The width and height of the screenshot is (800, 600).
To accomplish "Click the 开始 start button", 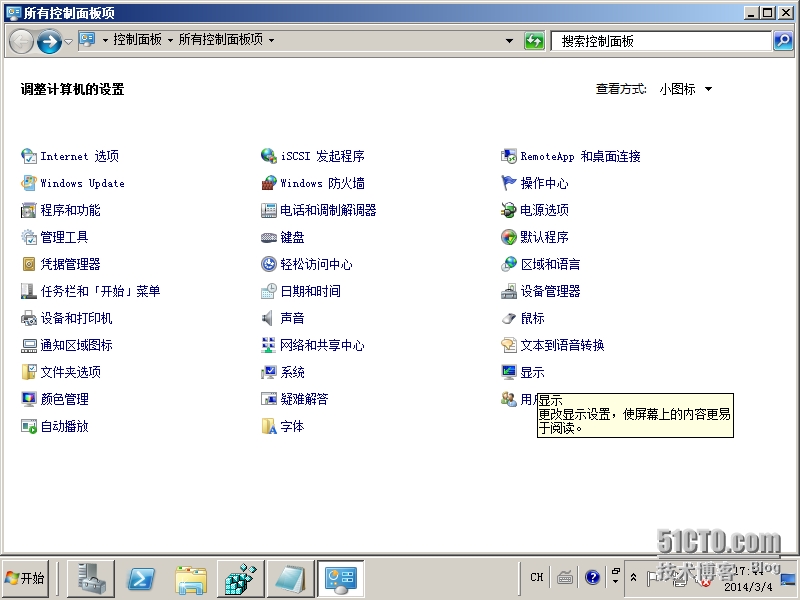I will [26, 578].
